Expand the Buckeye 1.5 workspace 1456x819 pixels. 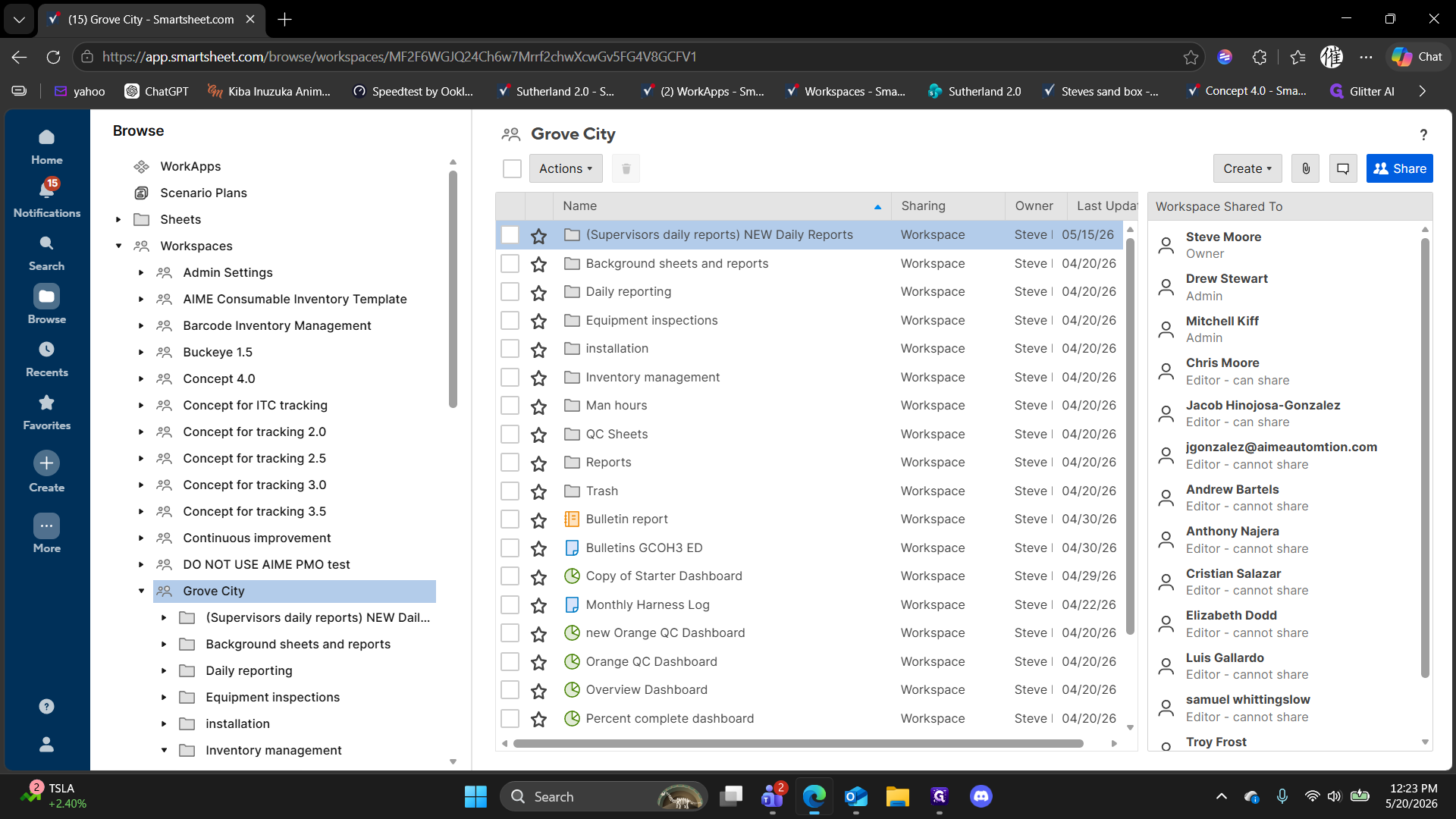coord(141,353)
